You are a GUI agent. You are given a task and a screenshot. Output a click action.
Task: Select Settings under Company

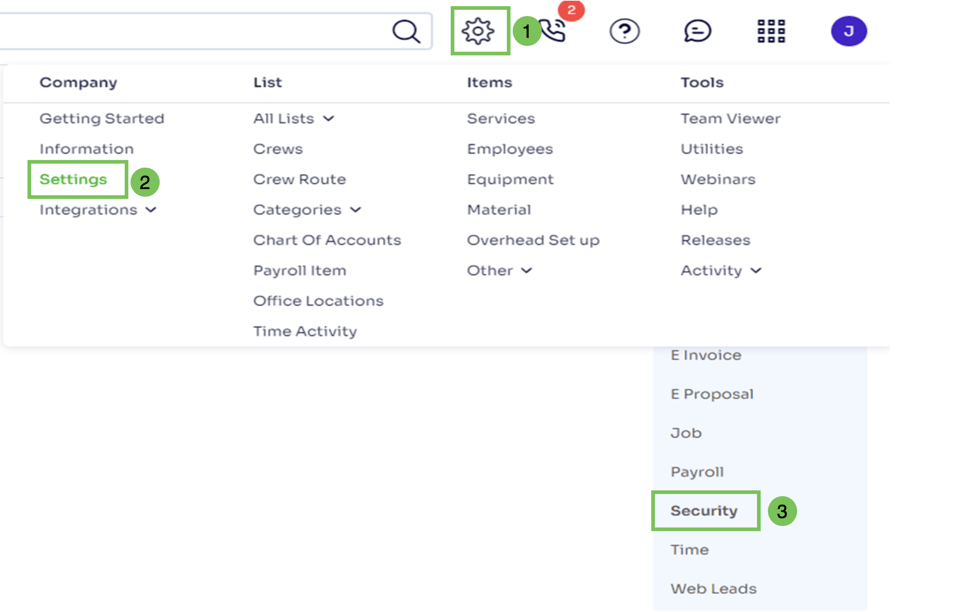coord(73,180)
